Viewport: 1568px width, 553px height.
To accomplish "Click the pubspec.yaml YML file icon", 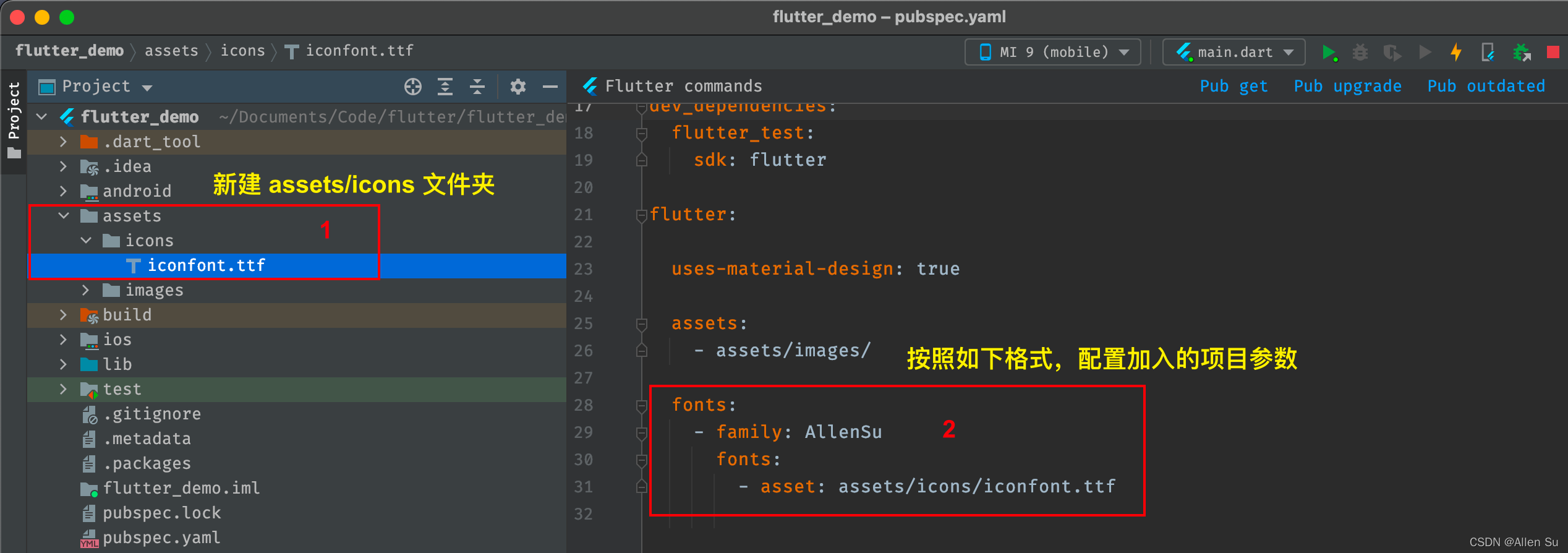I will click(x=89, y=538).
